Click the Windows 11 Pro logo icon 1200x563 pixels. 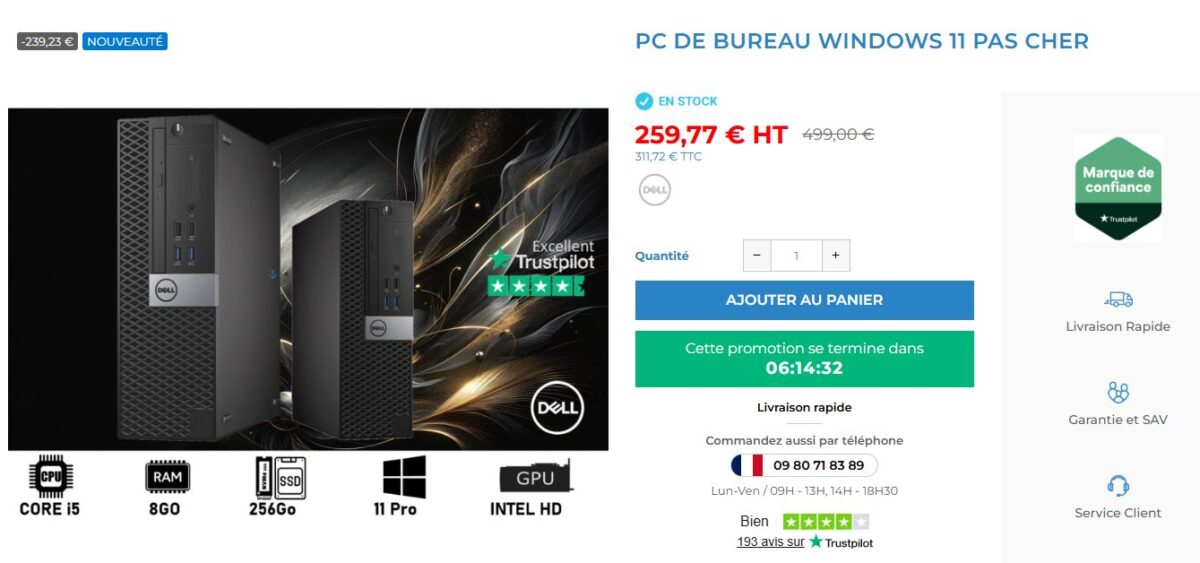tap(404, 477)
